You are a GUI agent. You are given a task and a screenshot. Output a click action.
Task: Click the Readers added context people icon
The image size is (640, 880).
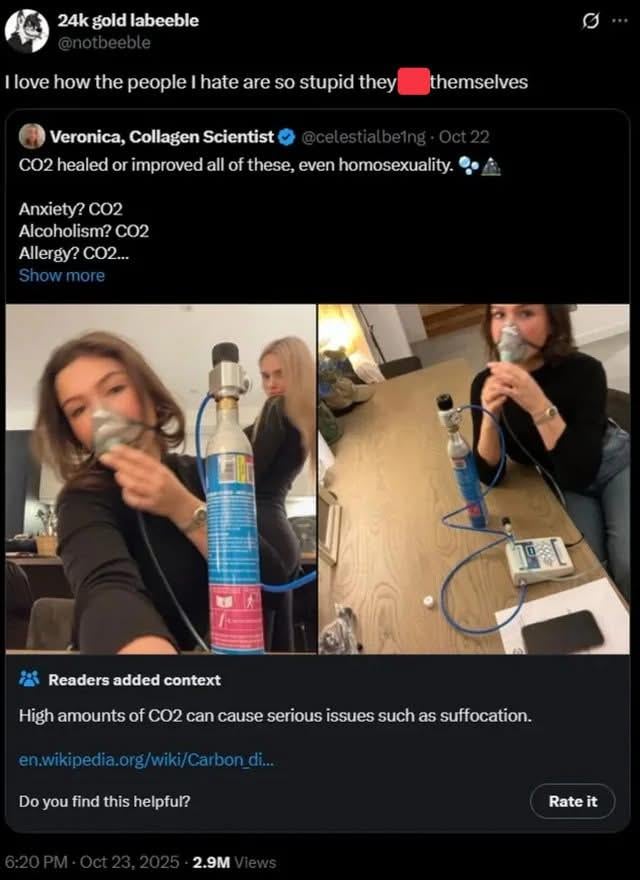30,680
